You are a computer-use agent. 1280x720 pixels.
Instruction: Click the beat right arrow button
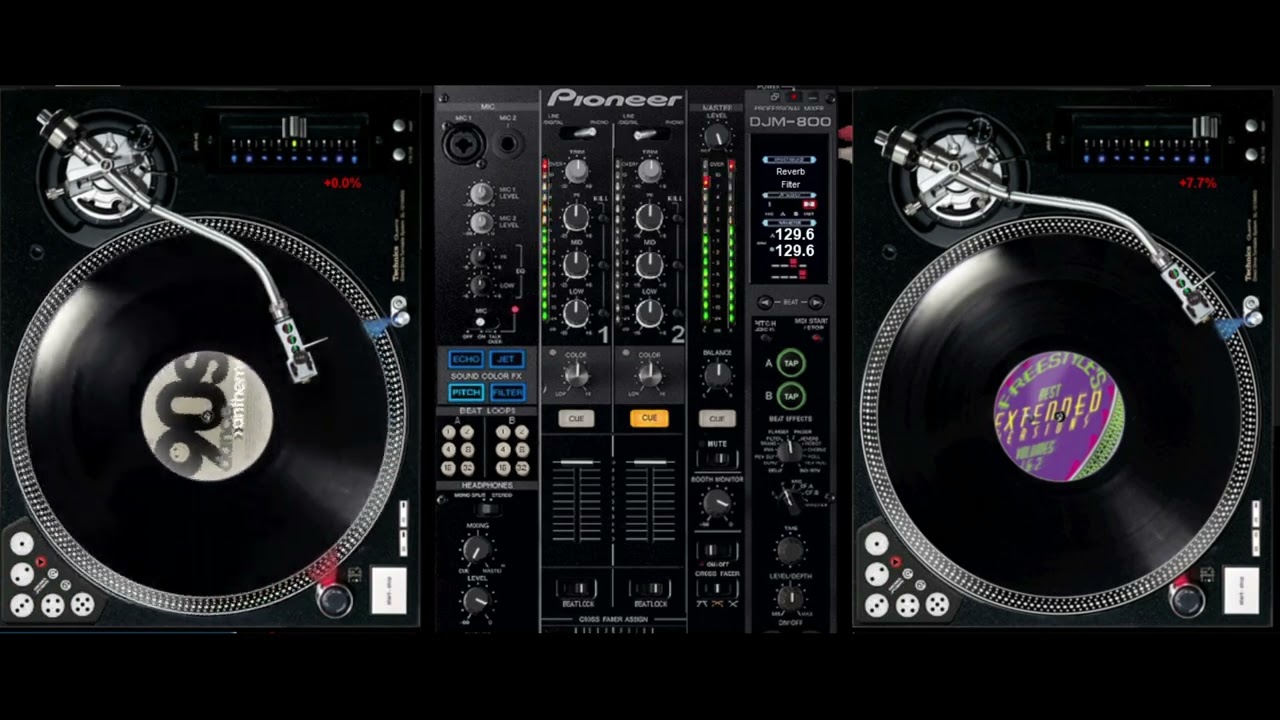pyautogui.click(x=815, y=302)
